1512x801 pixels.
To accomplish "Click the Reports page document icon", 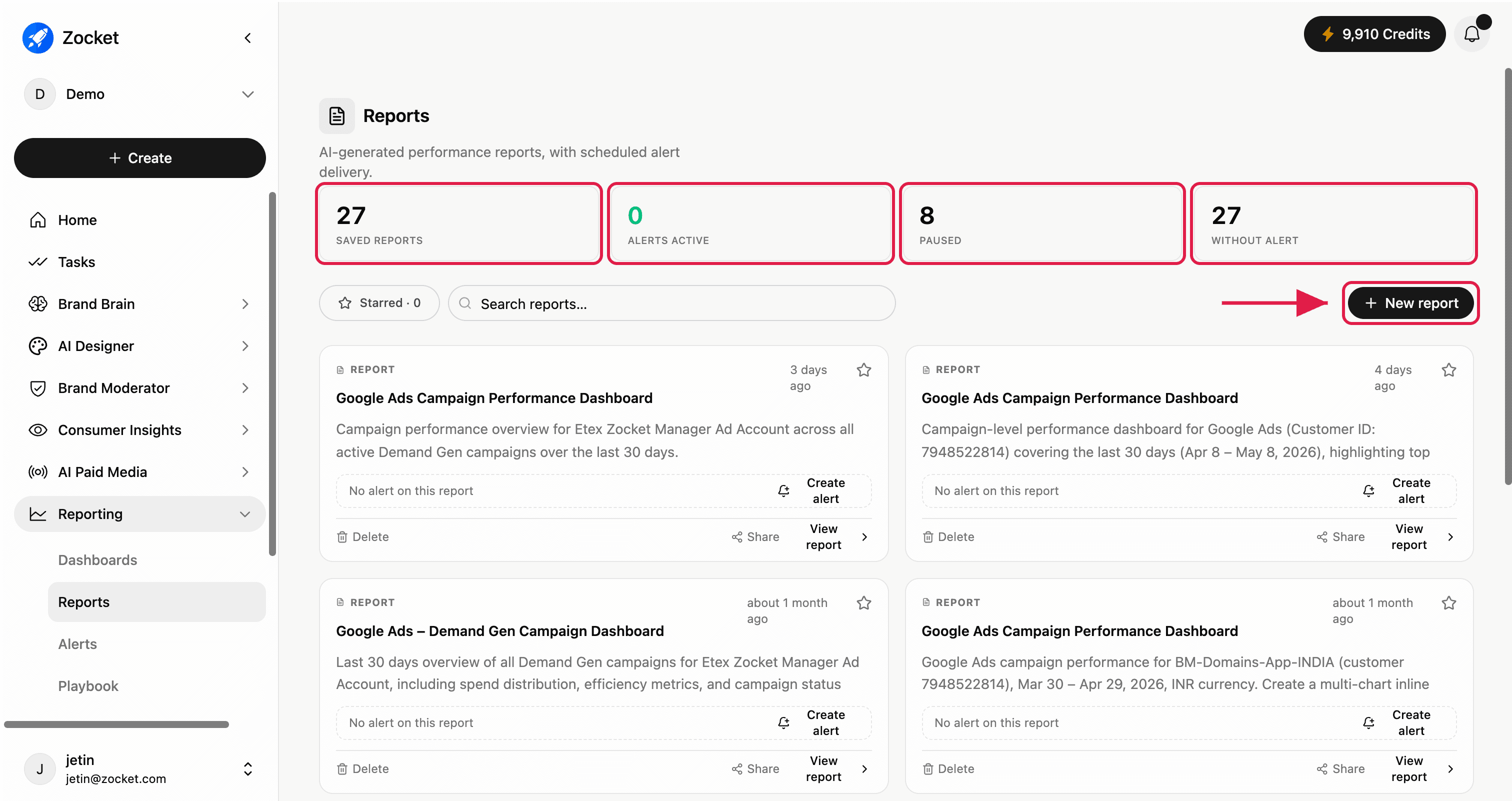I will click(337, 115).
